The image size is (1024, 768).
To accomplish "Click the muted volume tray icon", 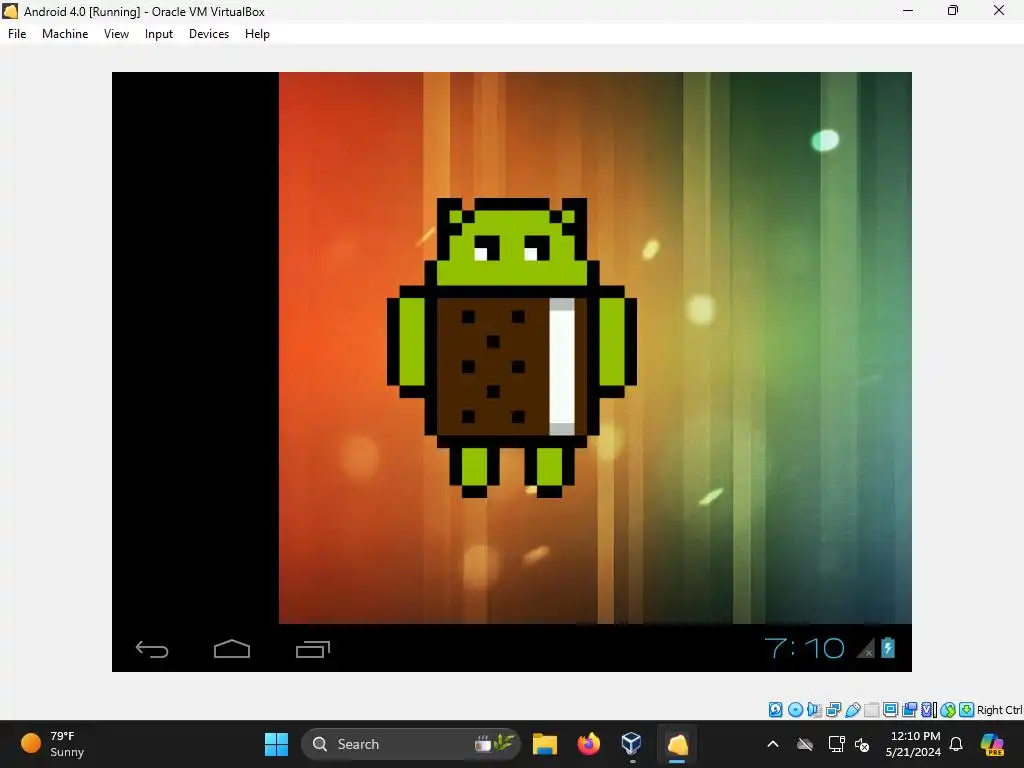I will [x=862, y=744].
